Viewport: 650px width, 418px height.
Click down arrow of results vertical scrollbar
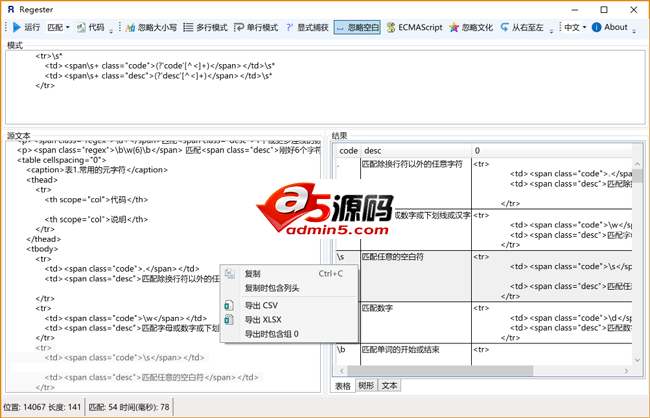point(638,360)
